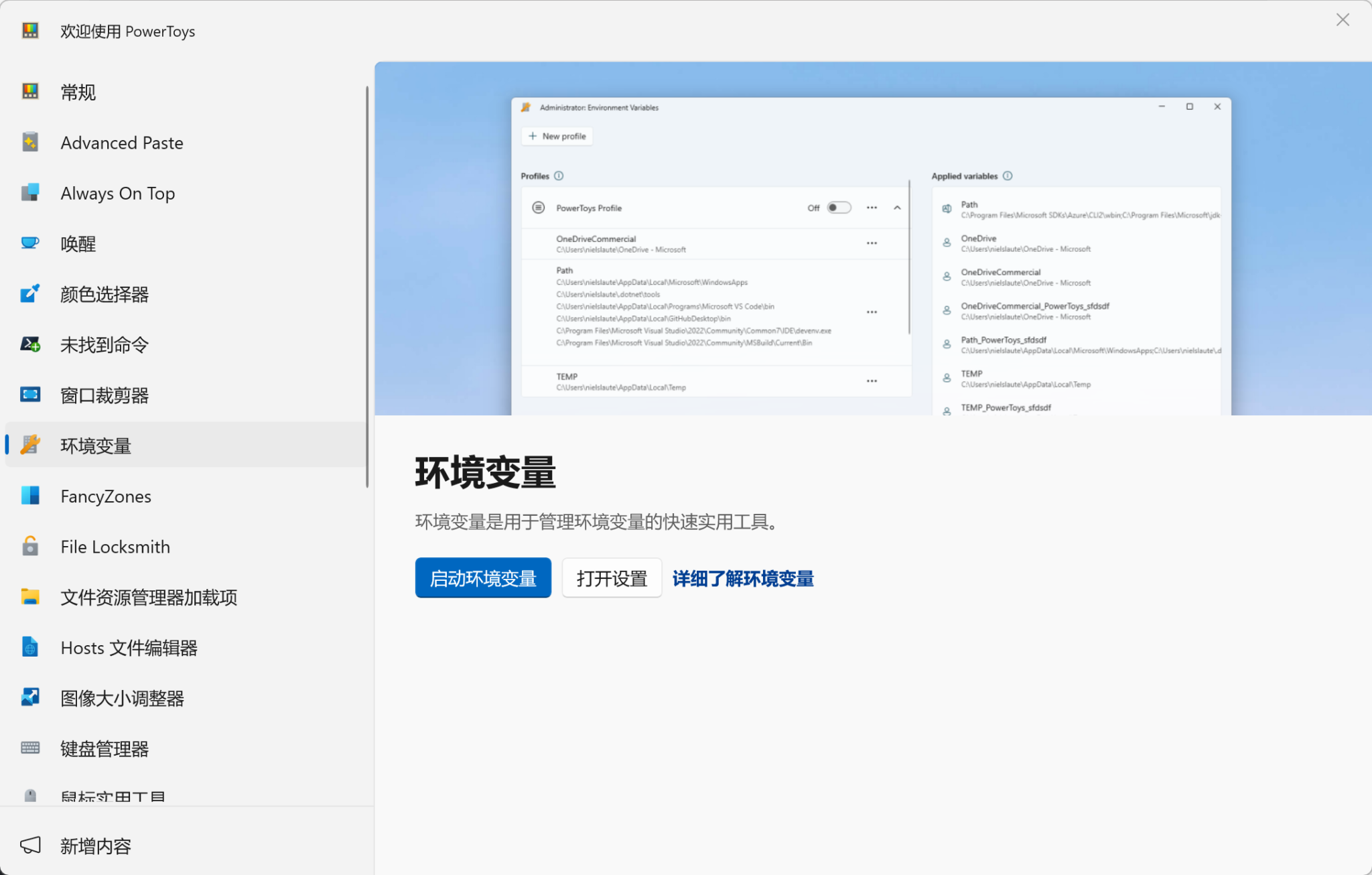Open 新增内容 at the bottom of the sidebar
This screenshot has height=875, width=1372.
pos(95,846)
